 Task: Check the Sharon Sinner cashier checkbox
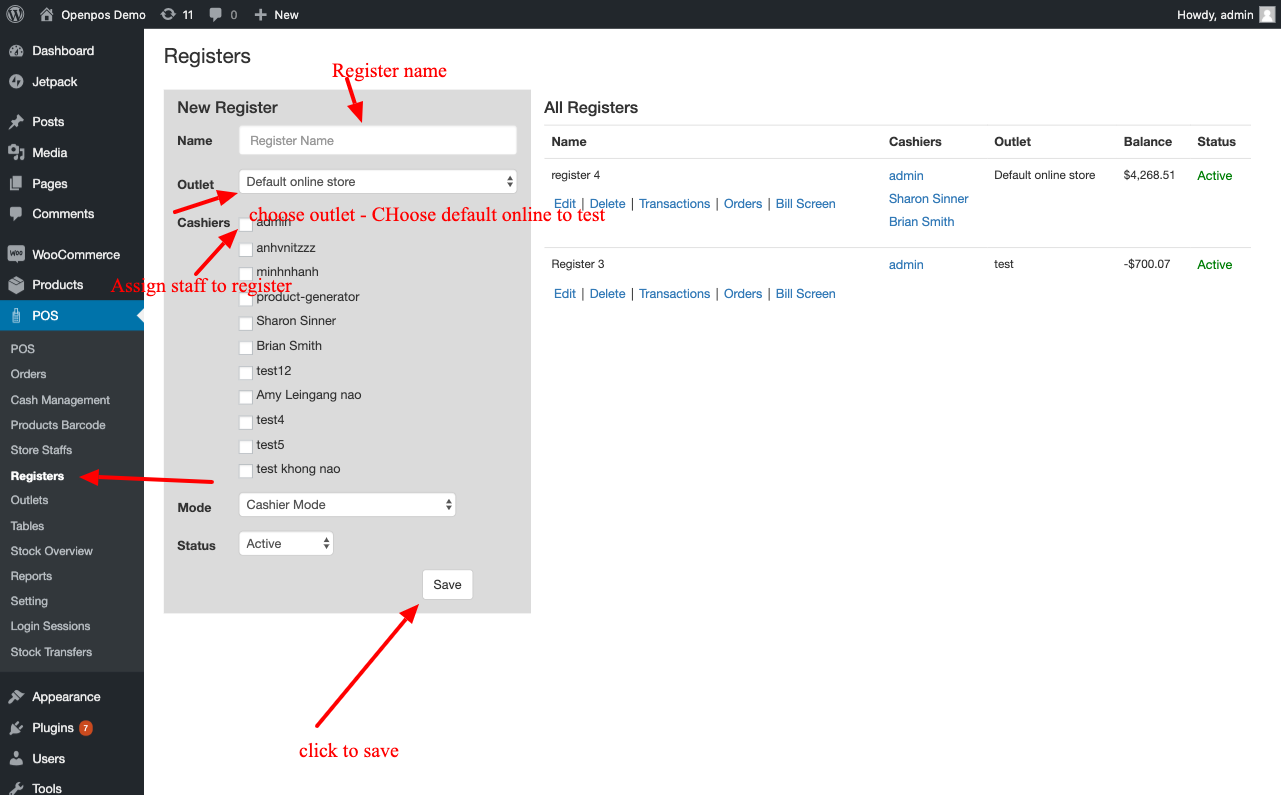(246, 322)
